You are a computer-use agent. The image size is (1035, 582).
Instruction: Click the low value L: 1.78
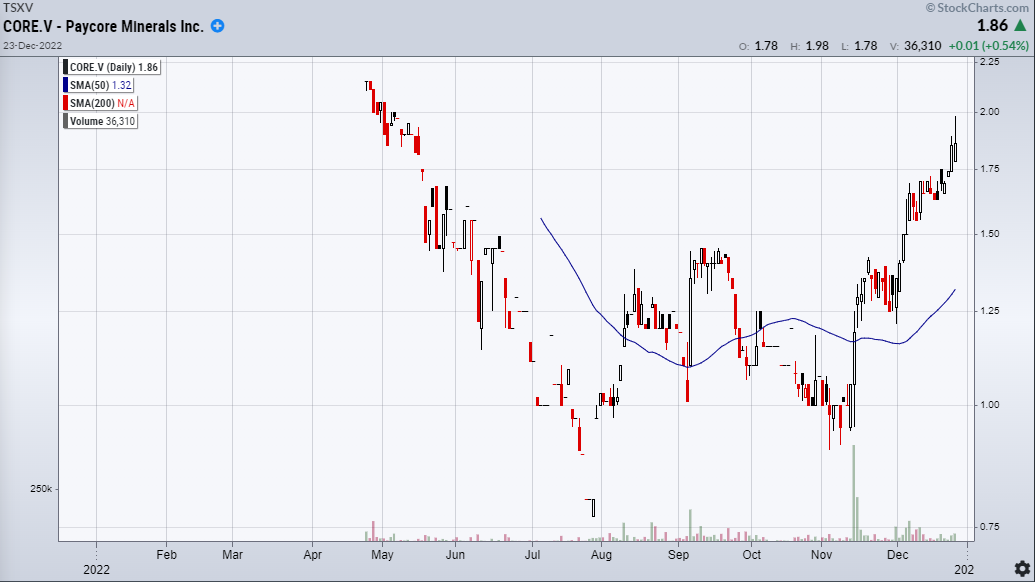click(859, 46)
